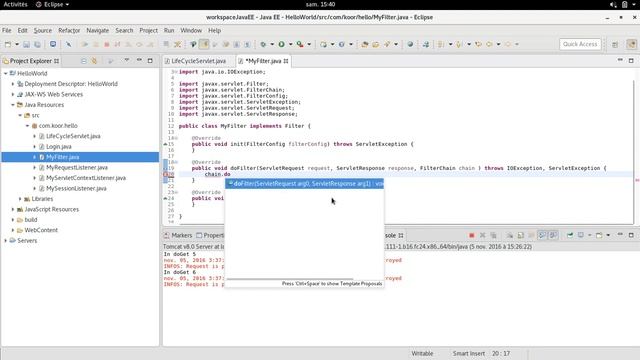Select Deployment Descriptor: HelloWorld node
Screen dimensions: 640x360
(71, 84)
